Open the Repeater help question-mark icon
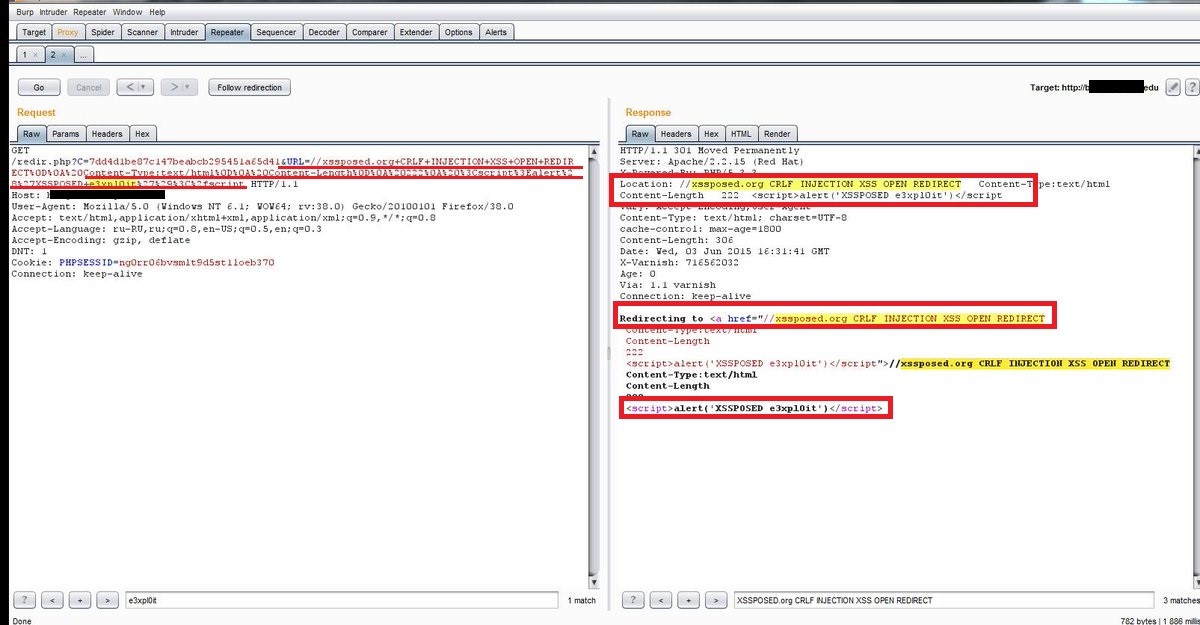The image size is (1200, 625). point(1192,87)
